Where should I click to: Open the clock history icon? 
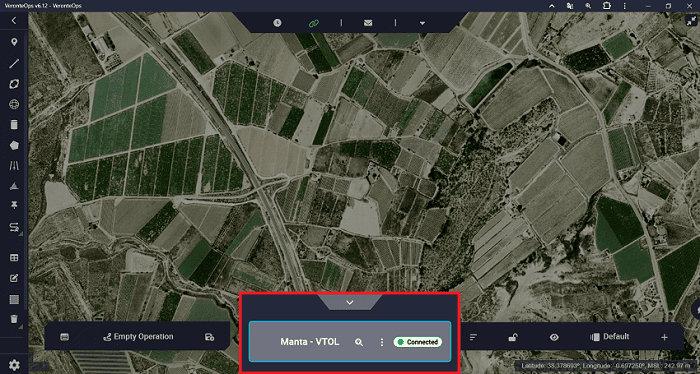[277, 23]
